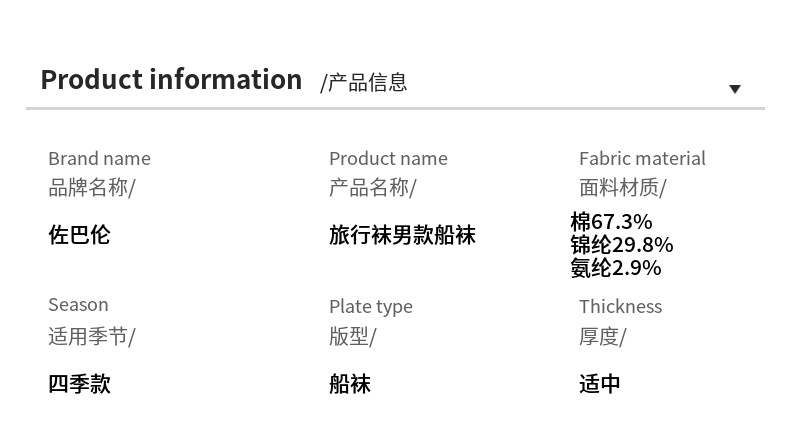Select the Plate type label

[x=370, y=306]
